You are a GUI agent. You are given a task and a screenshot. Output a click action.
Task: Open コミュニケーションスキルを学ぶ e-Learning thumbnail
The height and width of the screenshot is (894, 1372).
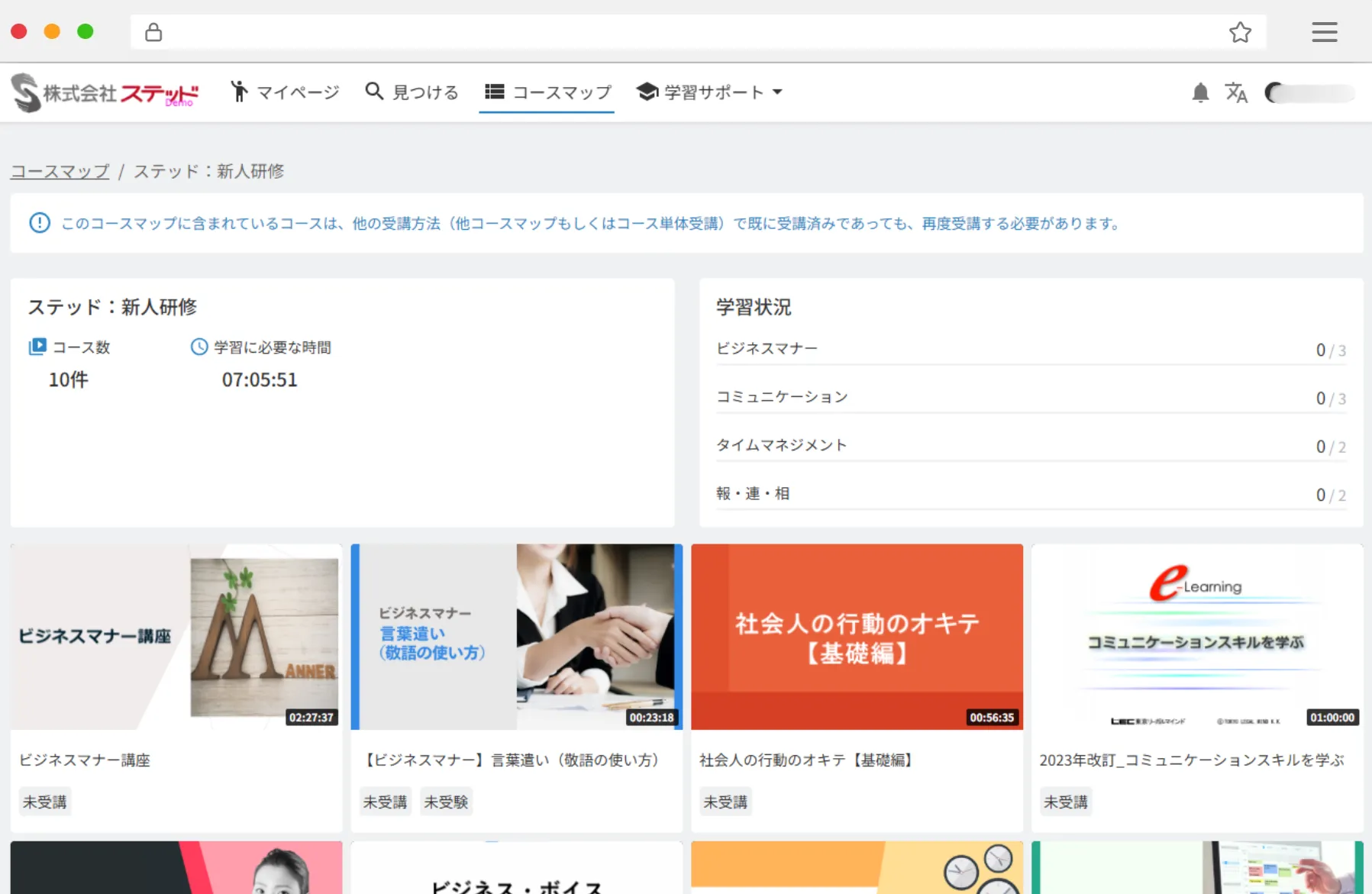[1197, 637]
